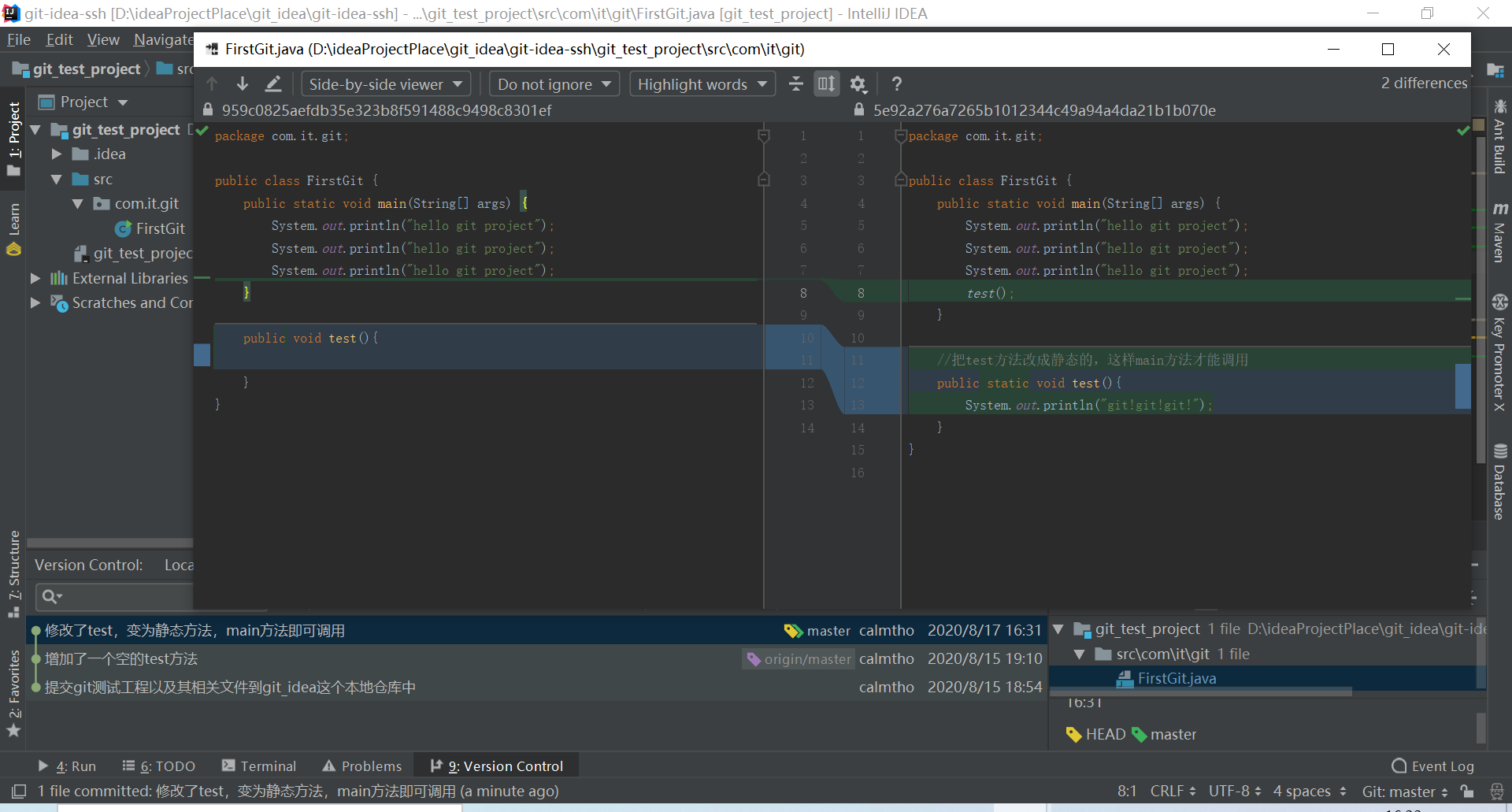1512x812 pixels.
Task: Open Side-by-side viewer dropdown
Action: (386, 83)
